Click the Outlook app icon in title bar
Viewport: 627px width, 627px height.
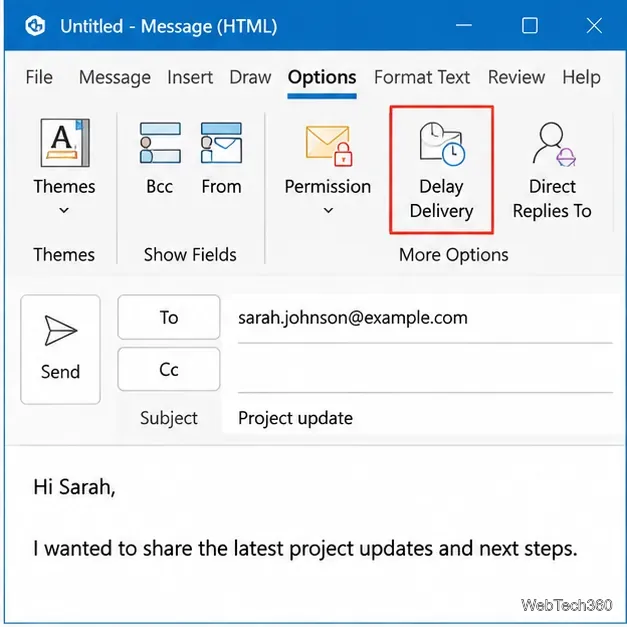(35, 26)
